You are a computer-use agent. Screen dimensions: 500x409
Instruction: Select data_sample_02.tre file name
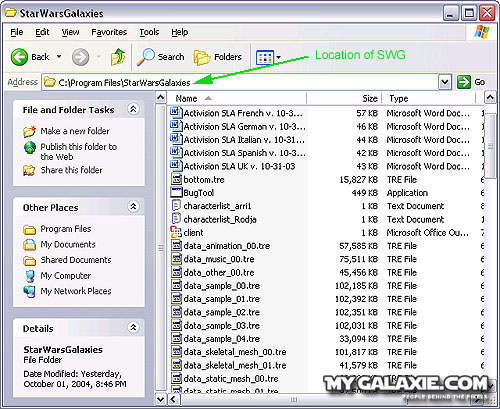click(222, 312)
